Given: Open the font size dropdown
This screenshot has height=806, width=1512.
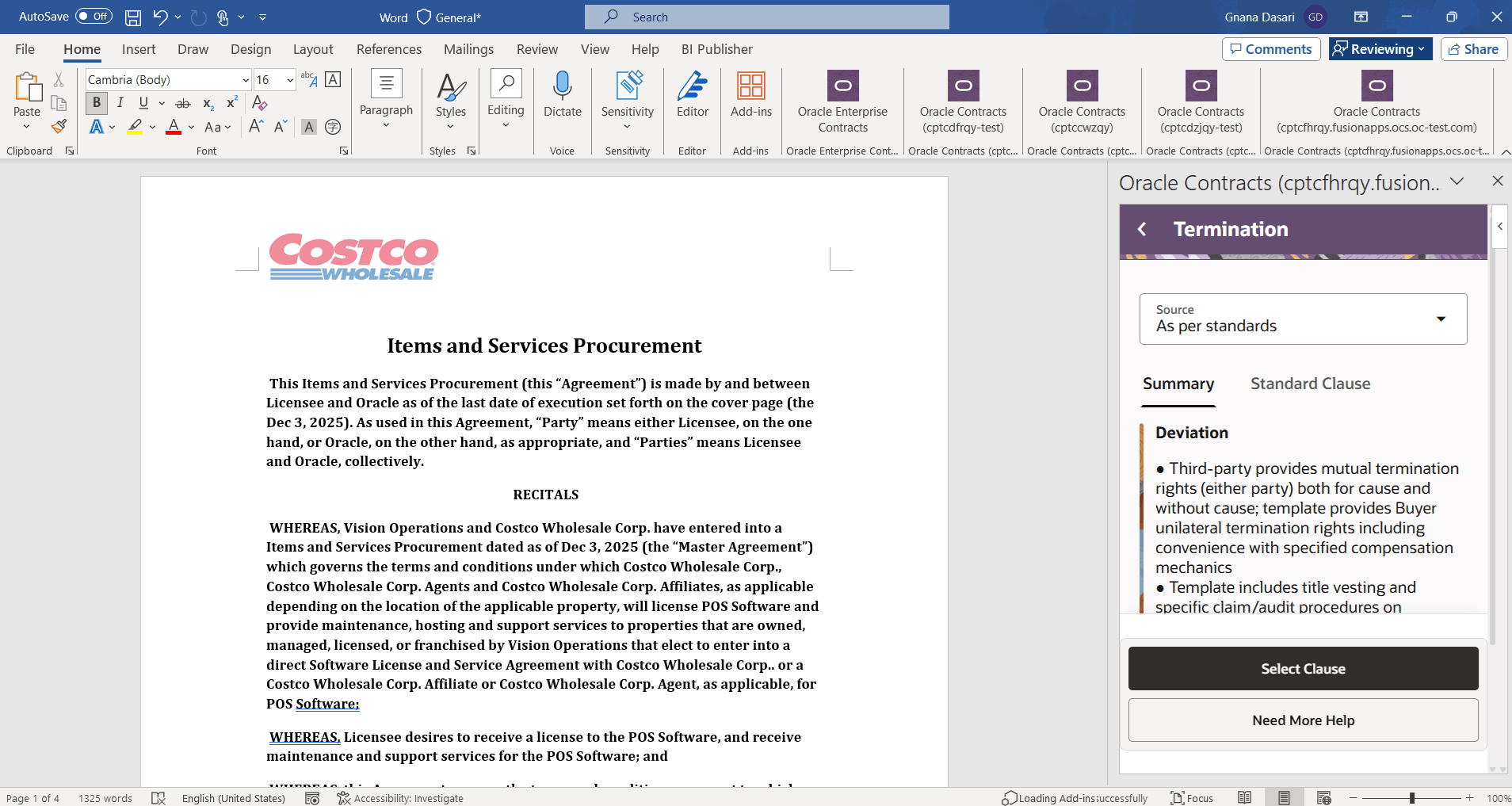Looking at the screenshot, I should (x=290, y=80).
